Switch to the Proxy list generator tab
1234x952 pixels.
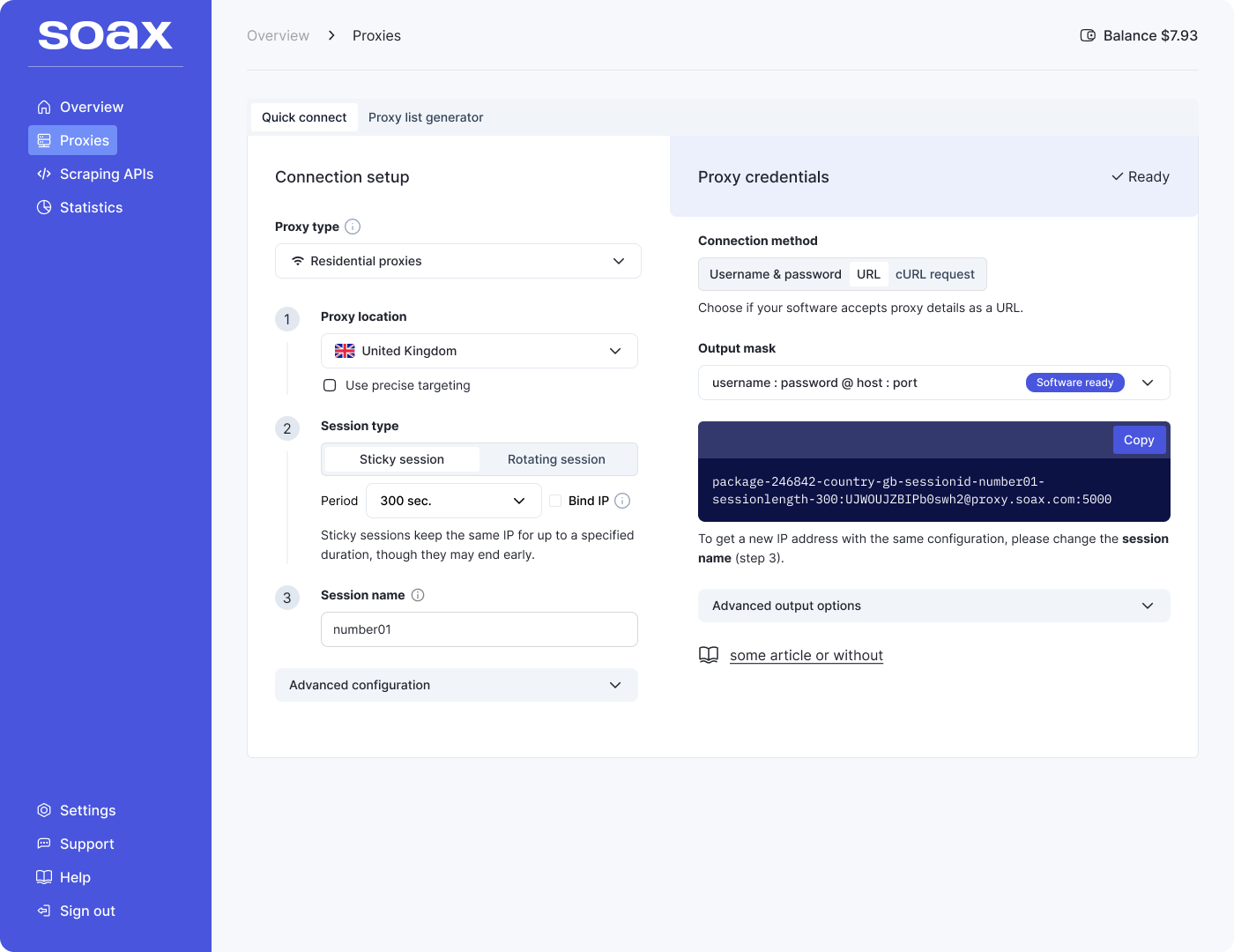(426, 117)
